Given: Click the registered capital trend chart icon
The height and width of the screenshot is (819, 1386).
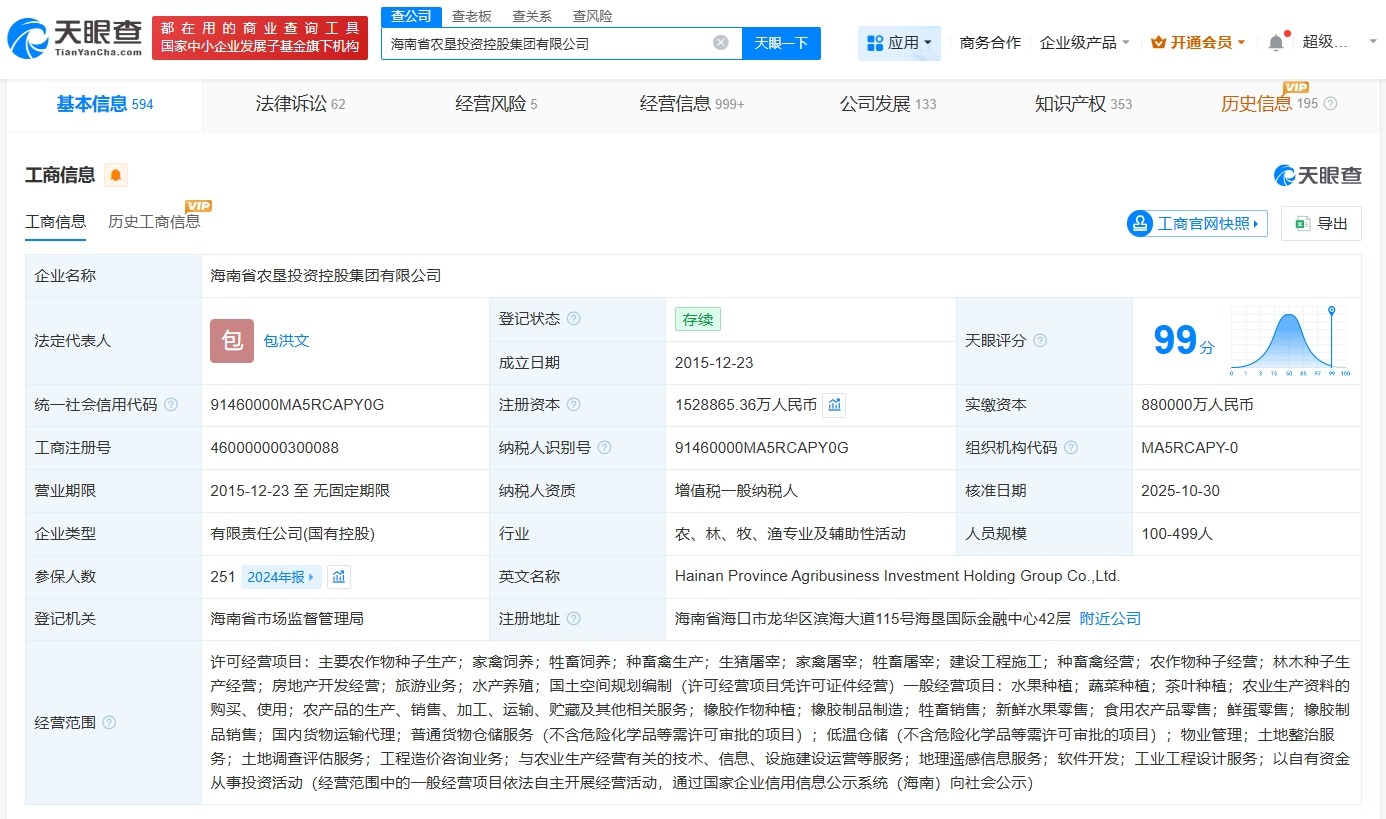Looking at the screenshot, I should tap(835, 405).
